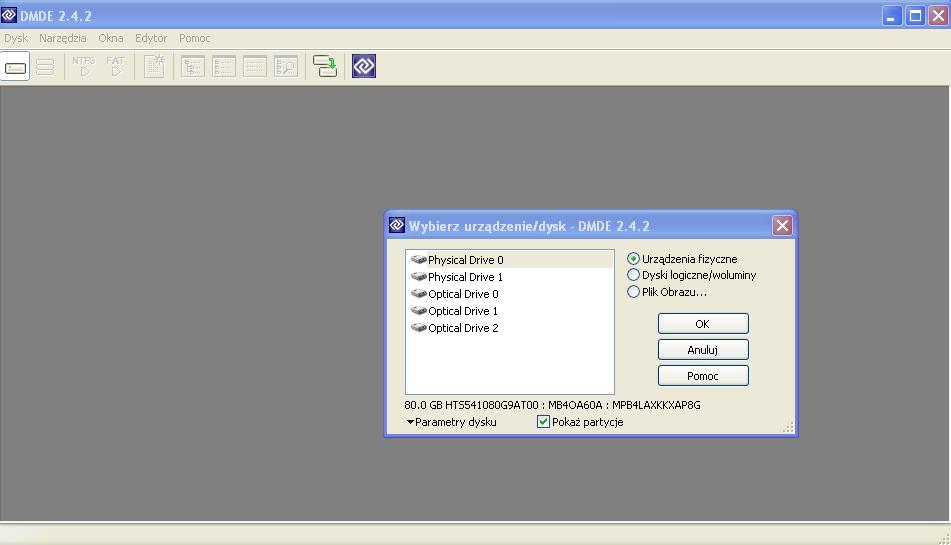Click the FAT search toolbar icon
The height and width of the screenshot is (545, 951).
115,67
